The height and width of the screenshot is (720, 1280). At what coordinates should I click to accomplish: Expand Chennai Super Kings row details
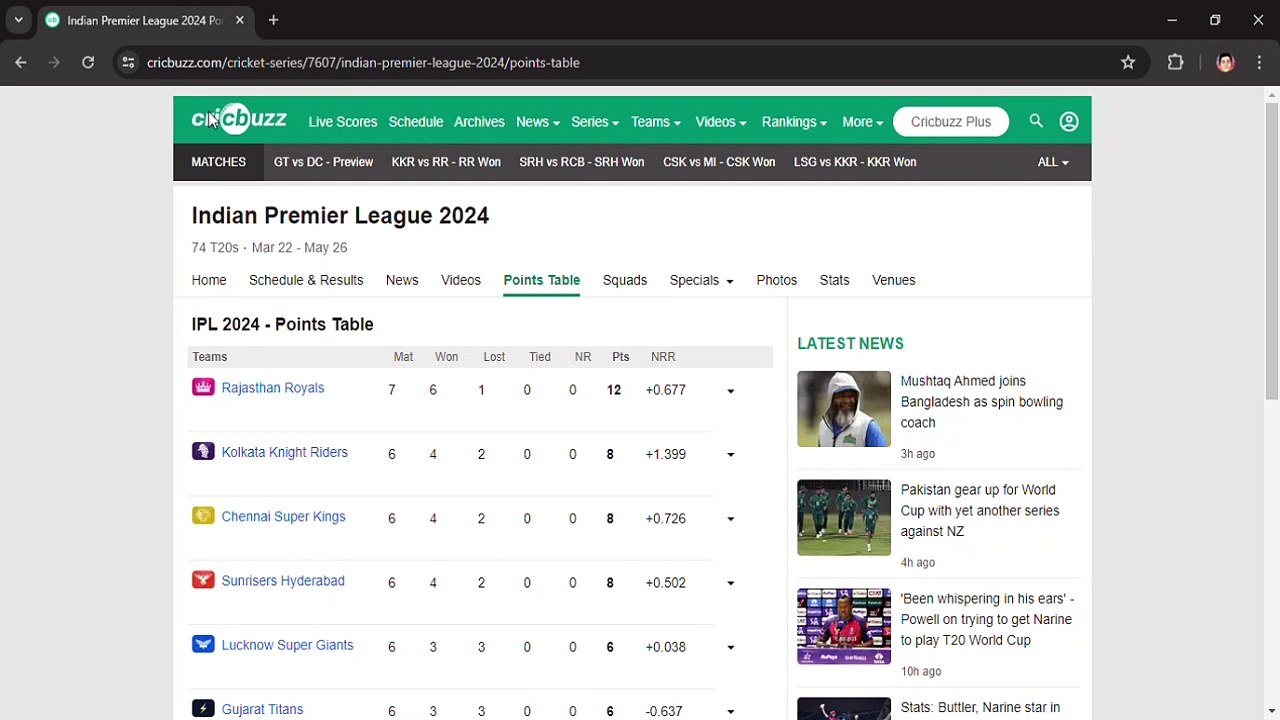(730, 519)
